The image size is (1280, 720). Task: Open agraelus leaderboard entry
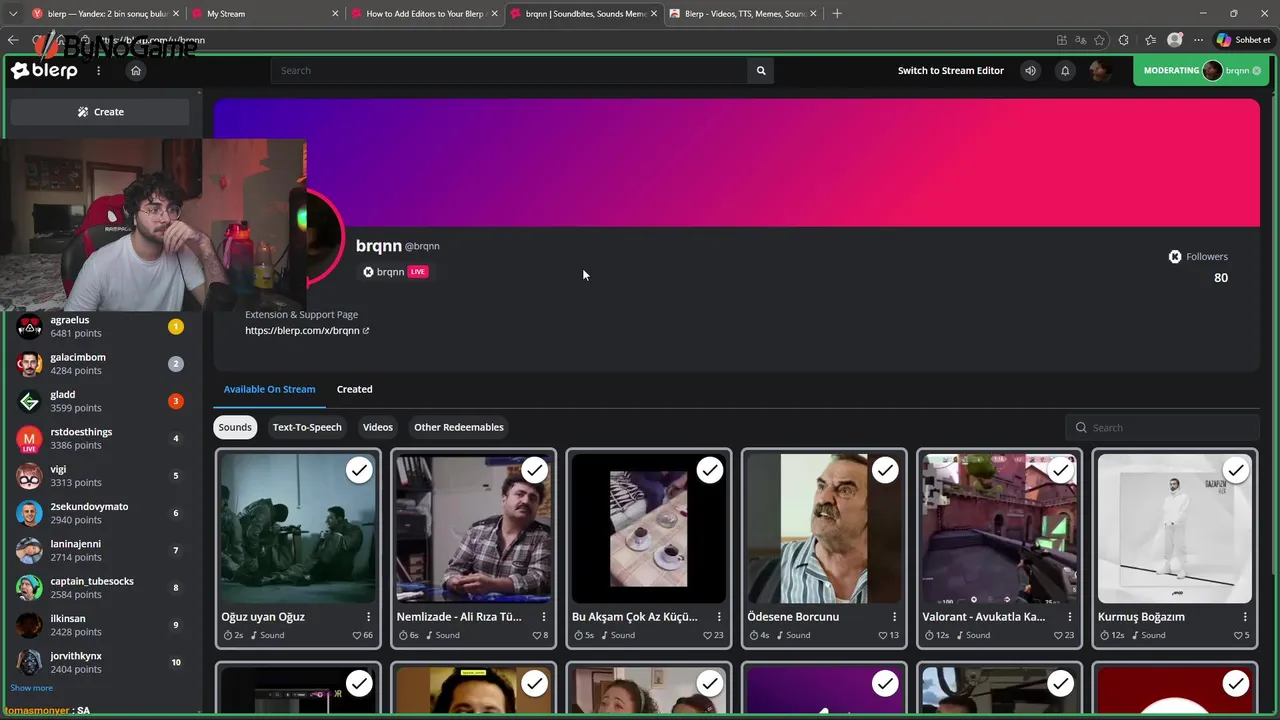(x=100, y=327)
